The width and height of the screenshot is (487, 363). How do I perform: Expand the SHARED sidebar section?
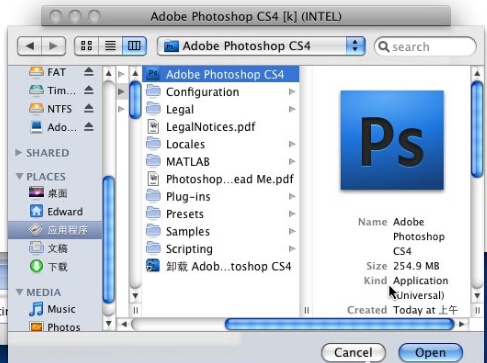(x=19, y=153)
